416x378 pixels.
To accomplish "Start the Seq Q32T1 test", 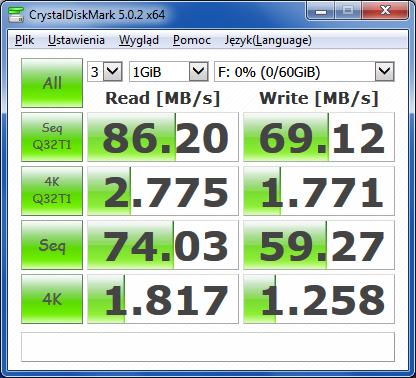I will (52, 137).
